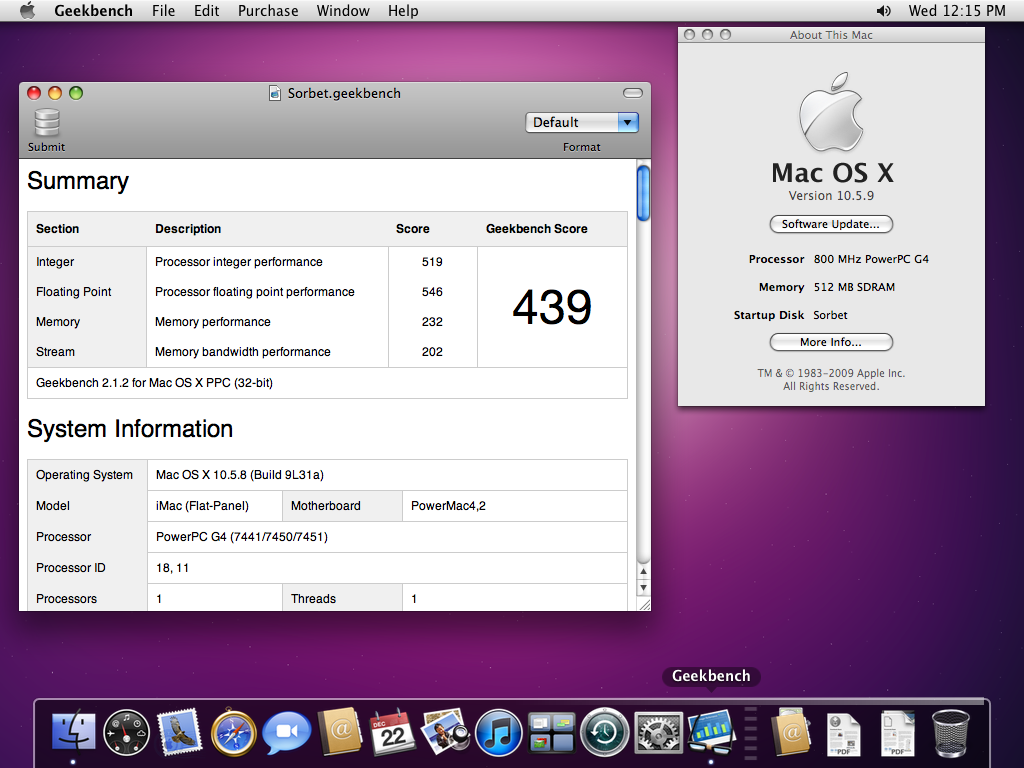The width and height of the screenshot is (1024, 768).
Task: Click the Apple logo in About This Mac
Action: pyautogui.click(x=831, y=112)
